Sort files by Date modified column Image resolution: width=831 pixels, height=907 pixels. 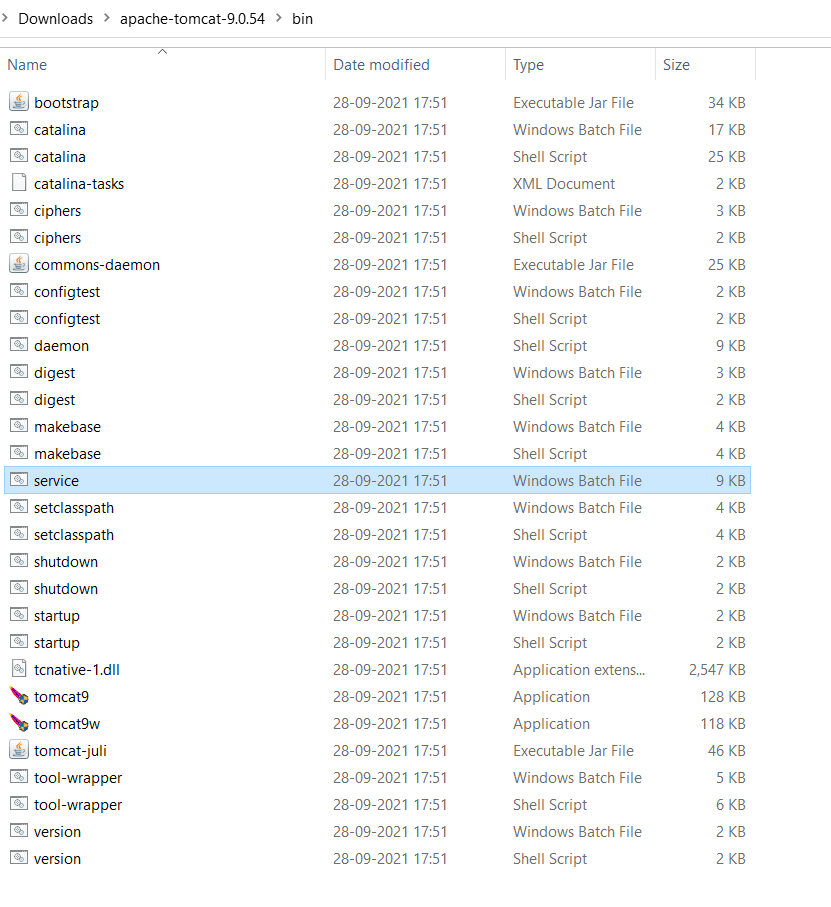tap(415, 65)
